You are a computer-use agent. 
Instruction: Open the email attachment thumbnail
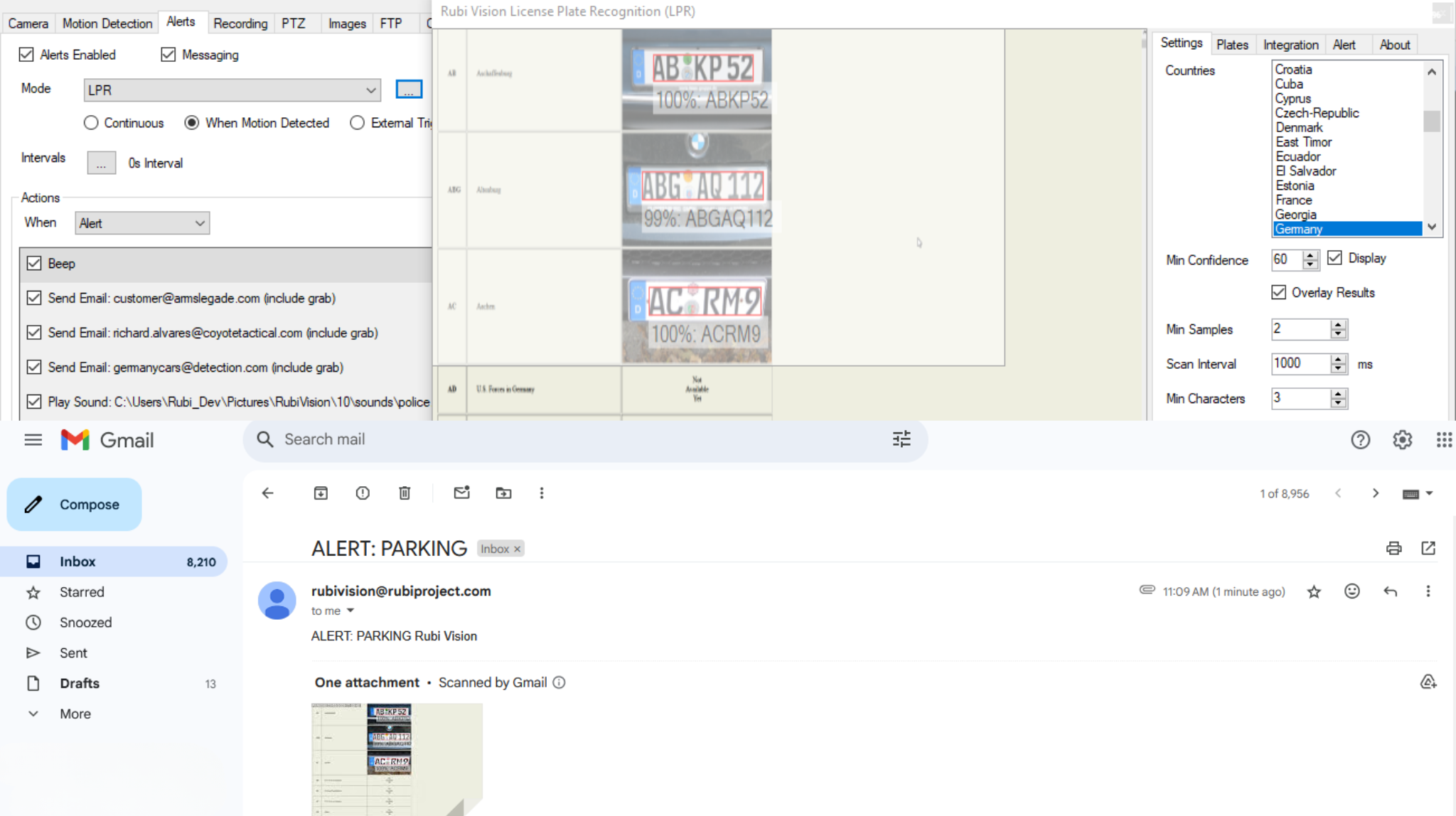pyautogui.click(x=397, y=759)
